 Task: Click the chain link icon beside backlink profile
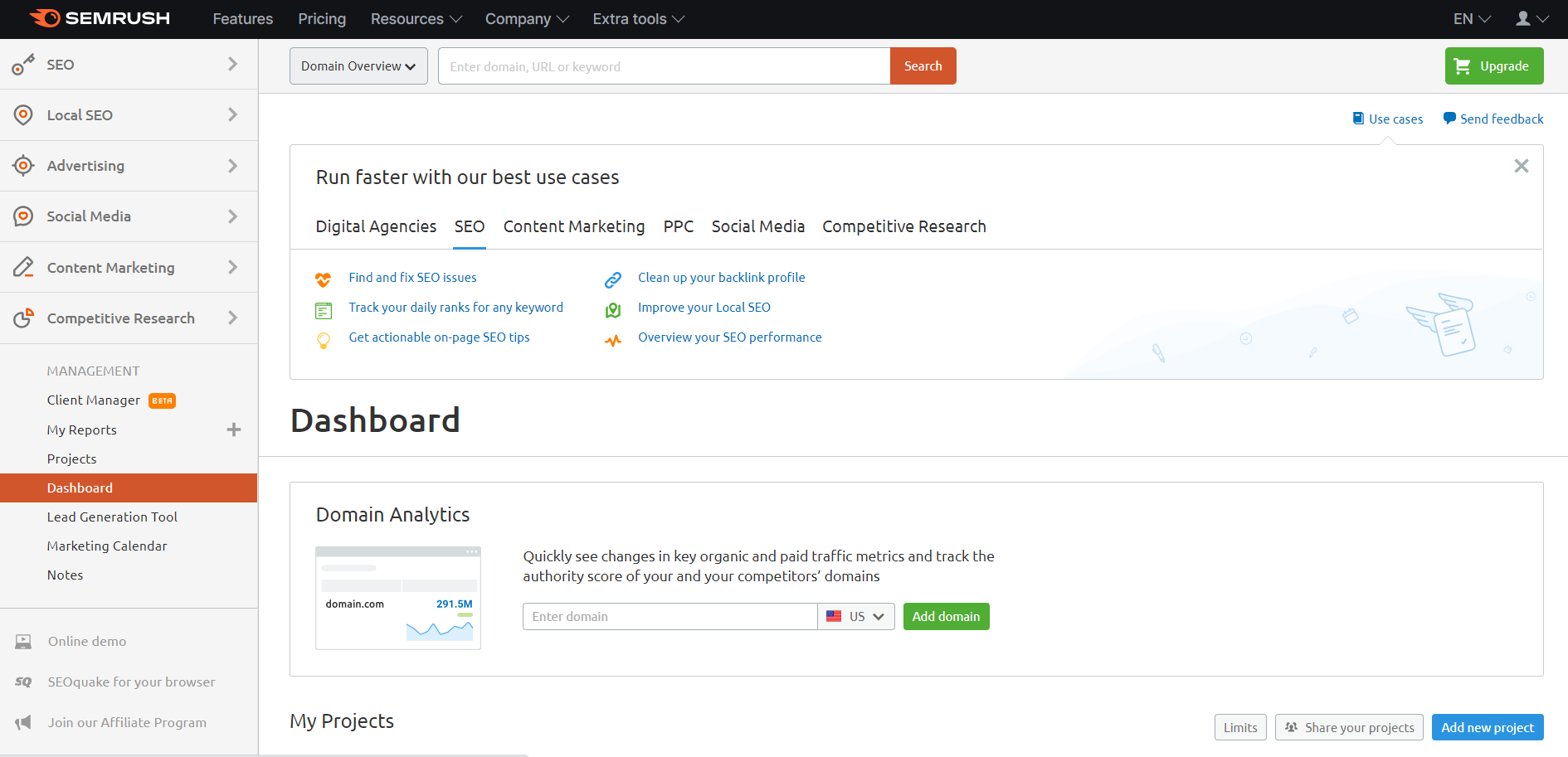pyautogui.click(x=613, y=280)
